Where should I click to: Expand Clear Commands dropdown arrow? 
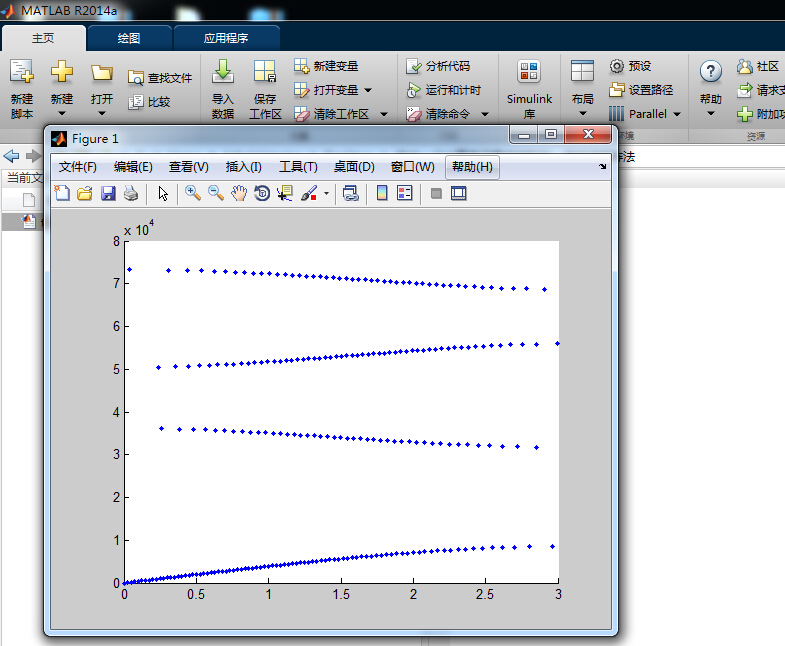click(485, 114)
